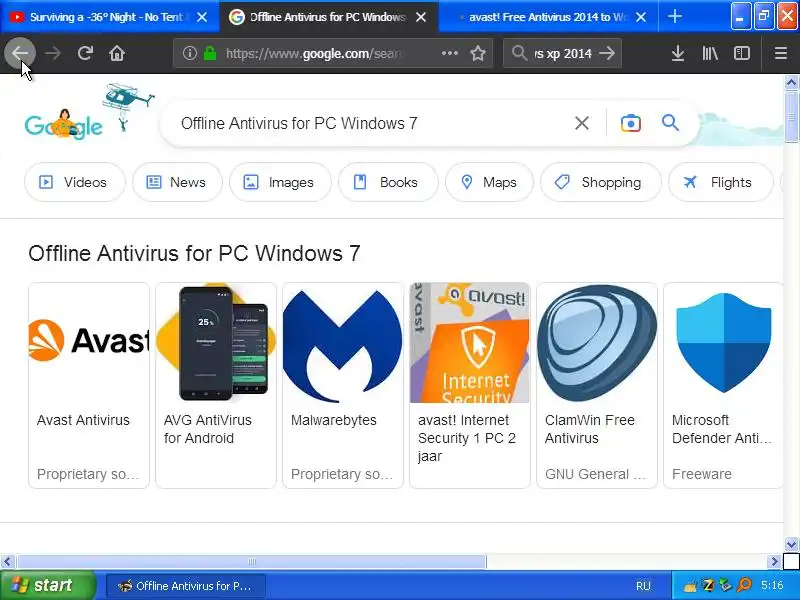
Task: Open the Malwarebytes logo card
Action: point(343,385)
